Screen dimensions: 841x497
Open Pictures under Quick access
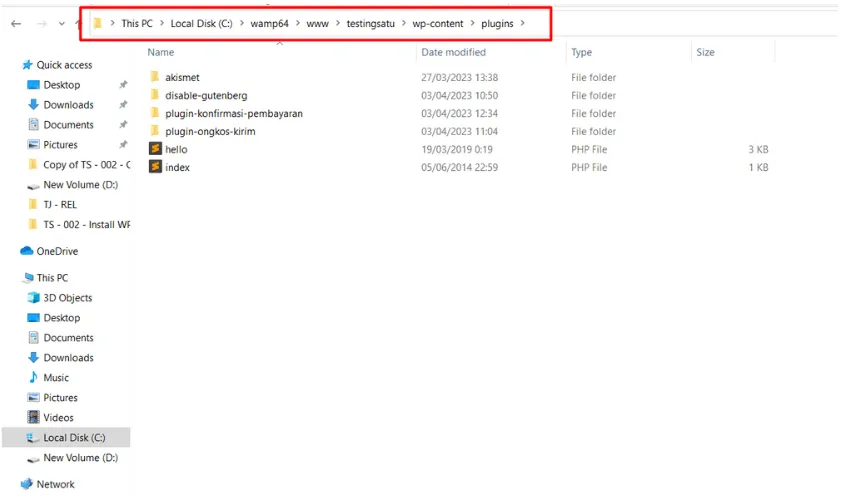(x=61, y=145)
